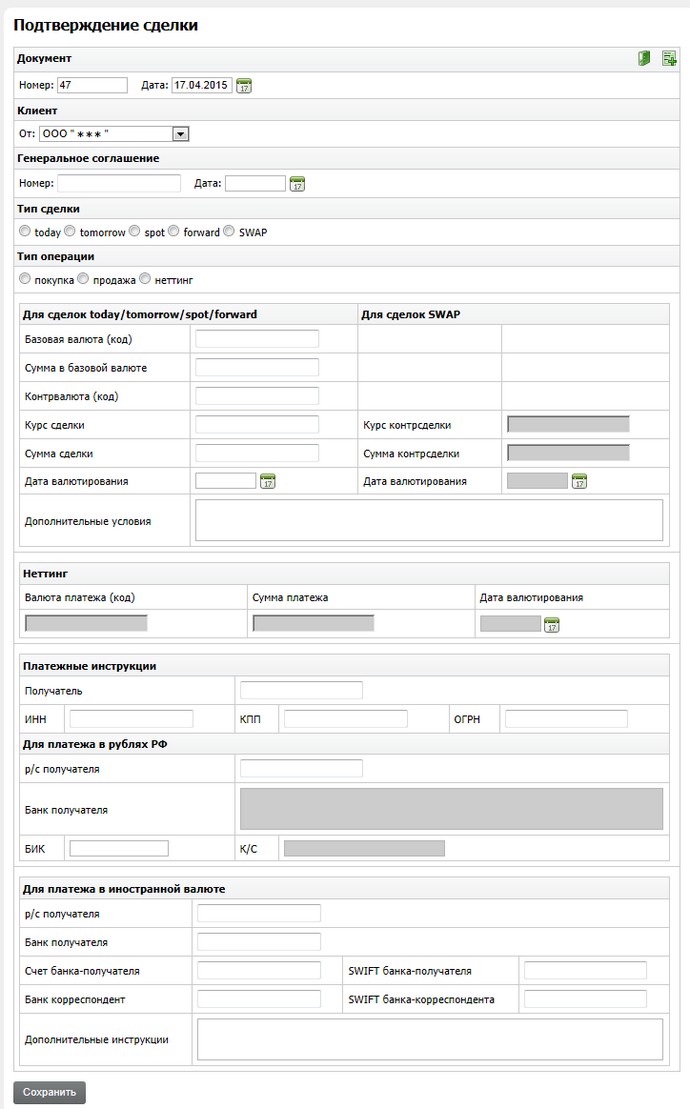Click the БИК input field
The height and width of the screenshot is (1109, 690).
[x=119, y=848]
